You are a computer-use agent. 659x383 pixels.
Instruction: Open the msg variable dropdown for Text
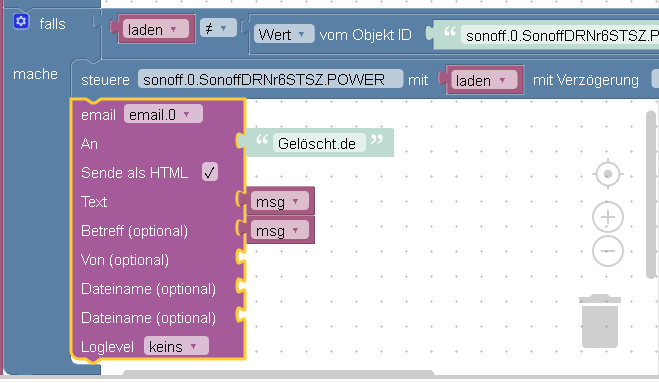(x=279, y=202)
